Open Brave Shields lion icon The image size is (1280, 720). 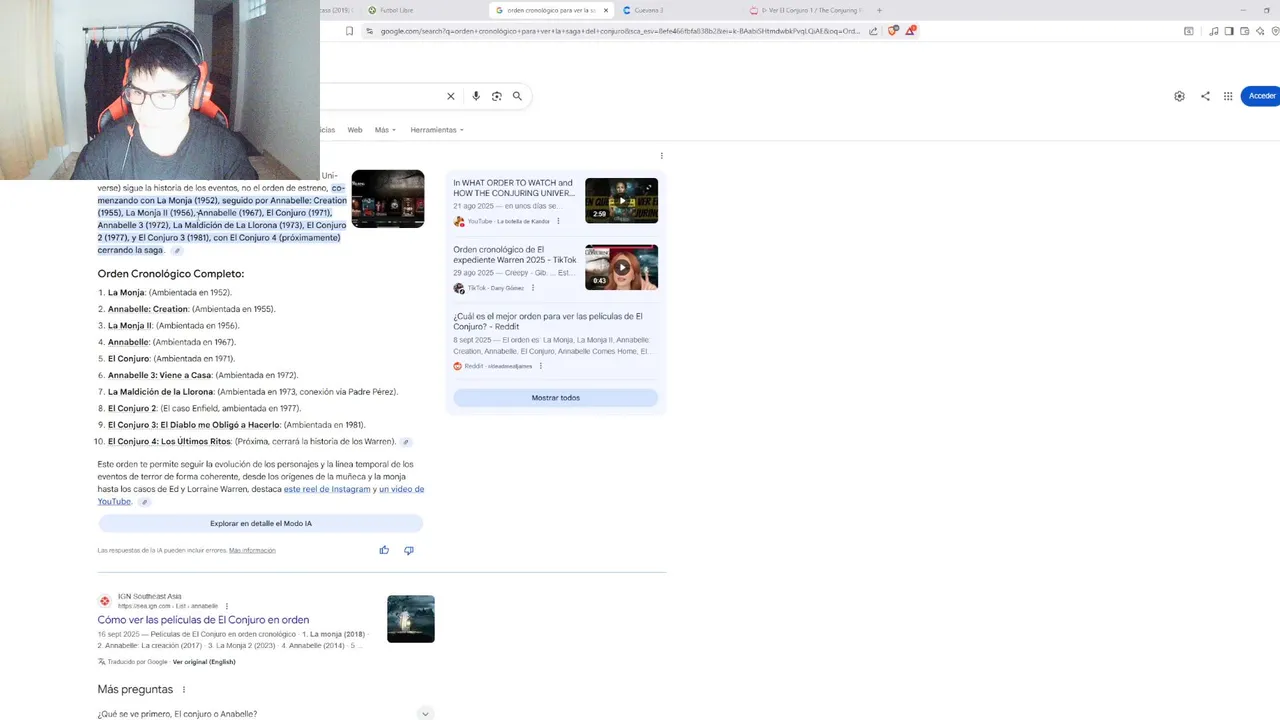click(x=893, y=31)
